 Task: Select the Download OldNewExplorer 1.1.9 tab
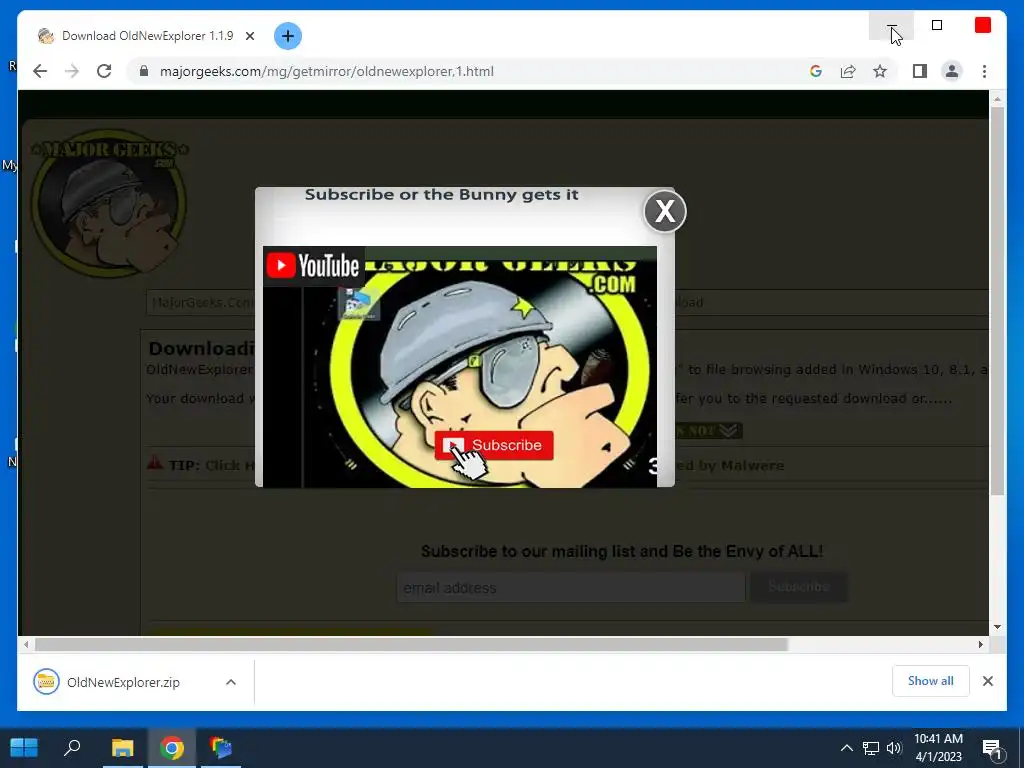[x=147, y=36]
